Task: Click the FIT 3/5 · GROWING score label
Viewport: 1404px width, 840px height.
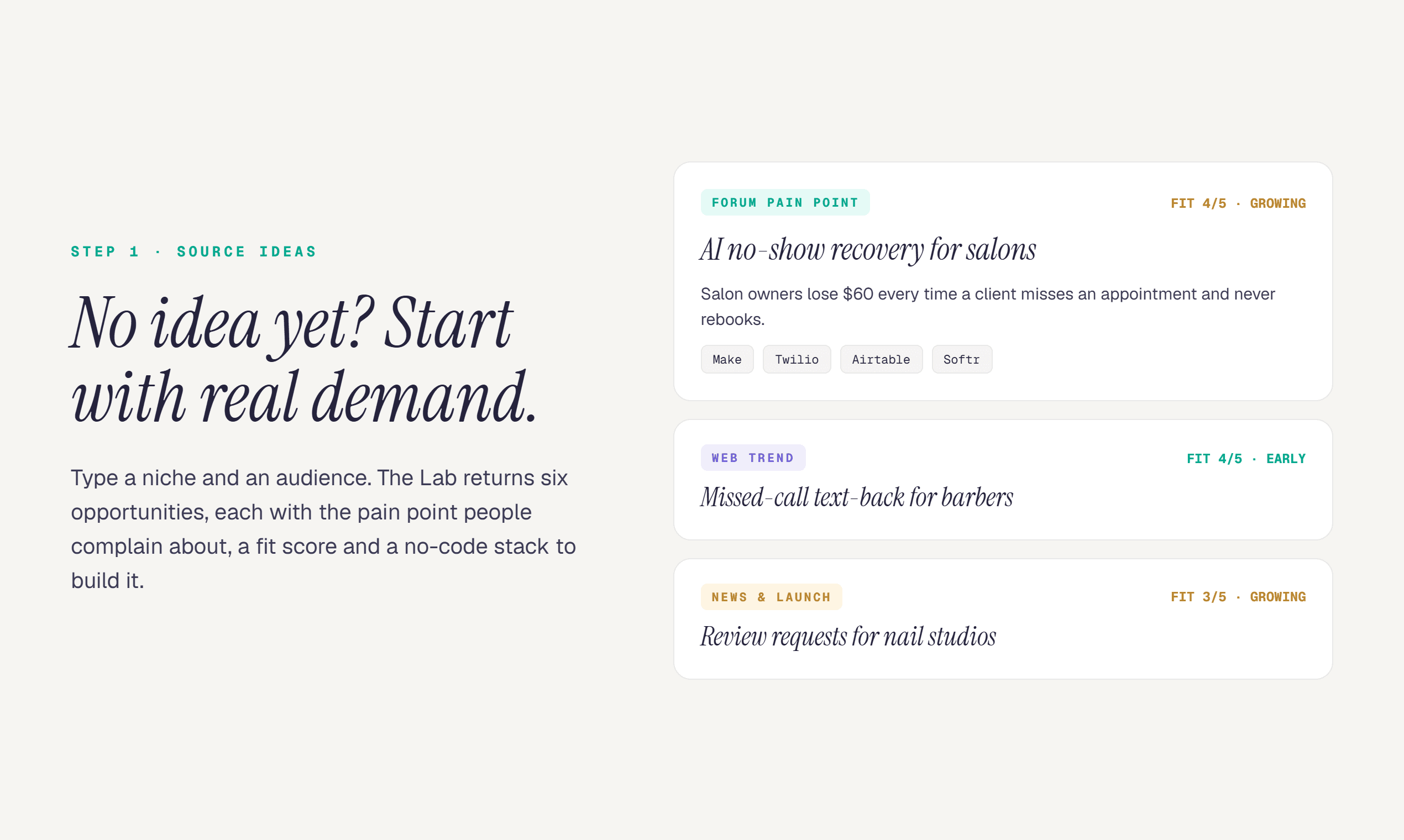Action: coord(1238,597)
